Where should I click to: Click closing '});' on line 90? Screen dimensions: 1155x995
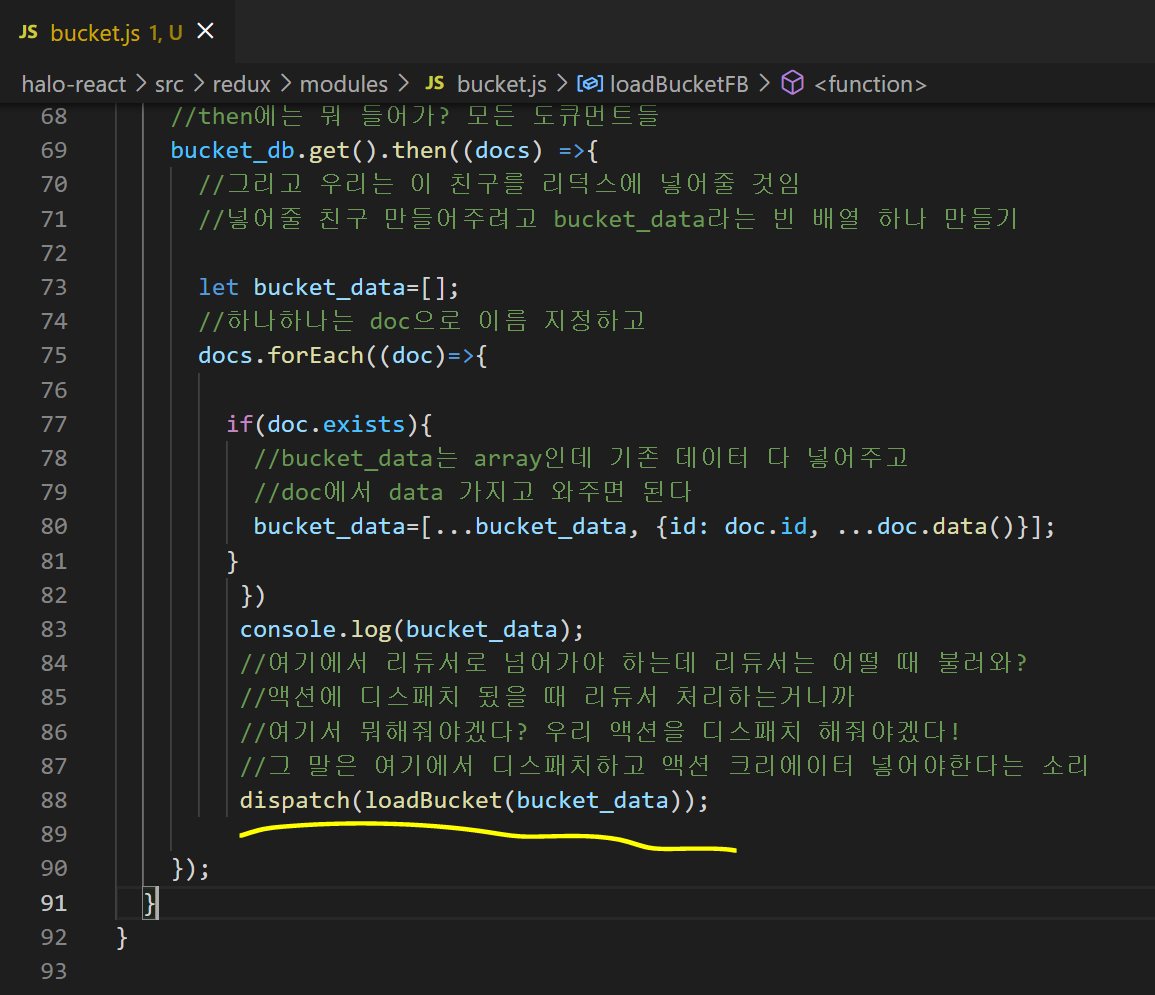pos(190,869)
